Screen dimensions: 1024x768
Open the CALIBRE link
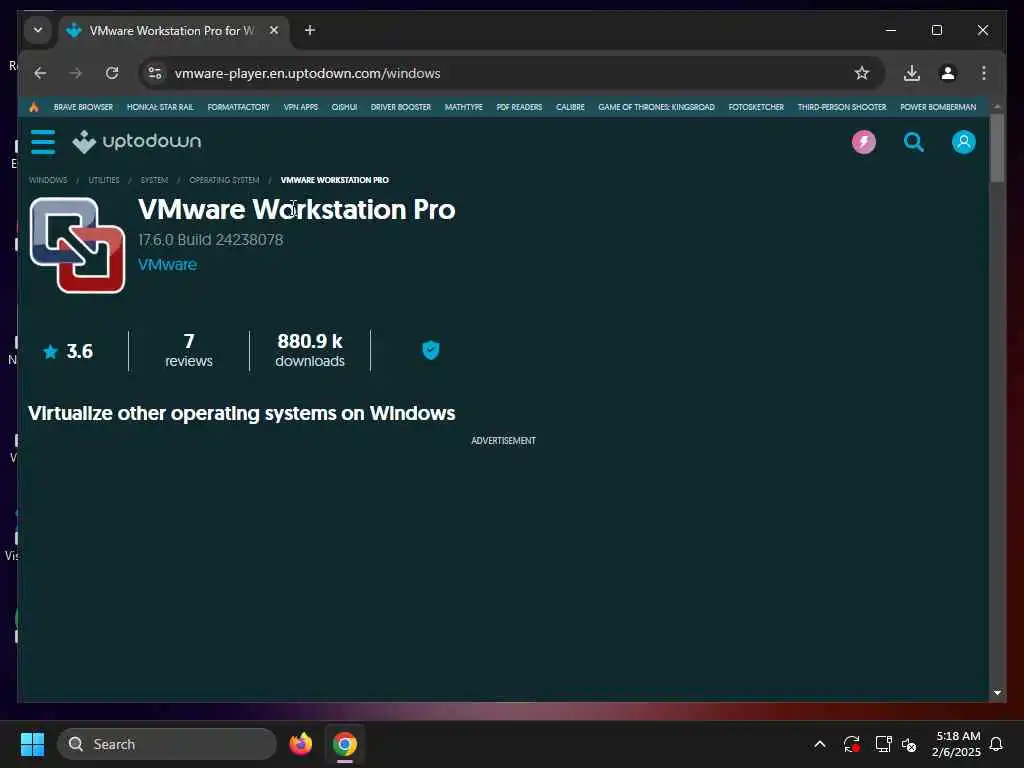tap(570, 107)
